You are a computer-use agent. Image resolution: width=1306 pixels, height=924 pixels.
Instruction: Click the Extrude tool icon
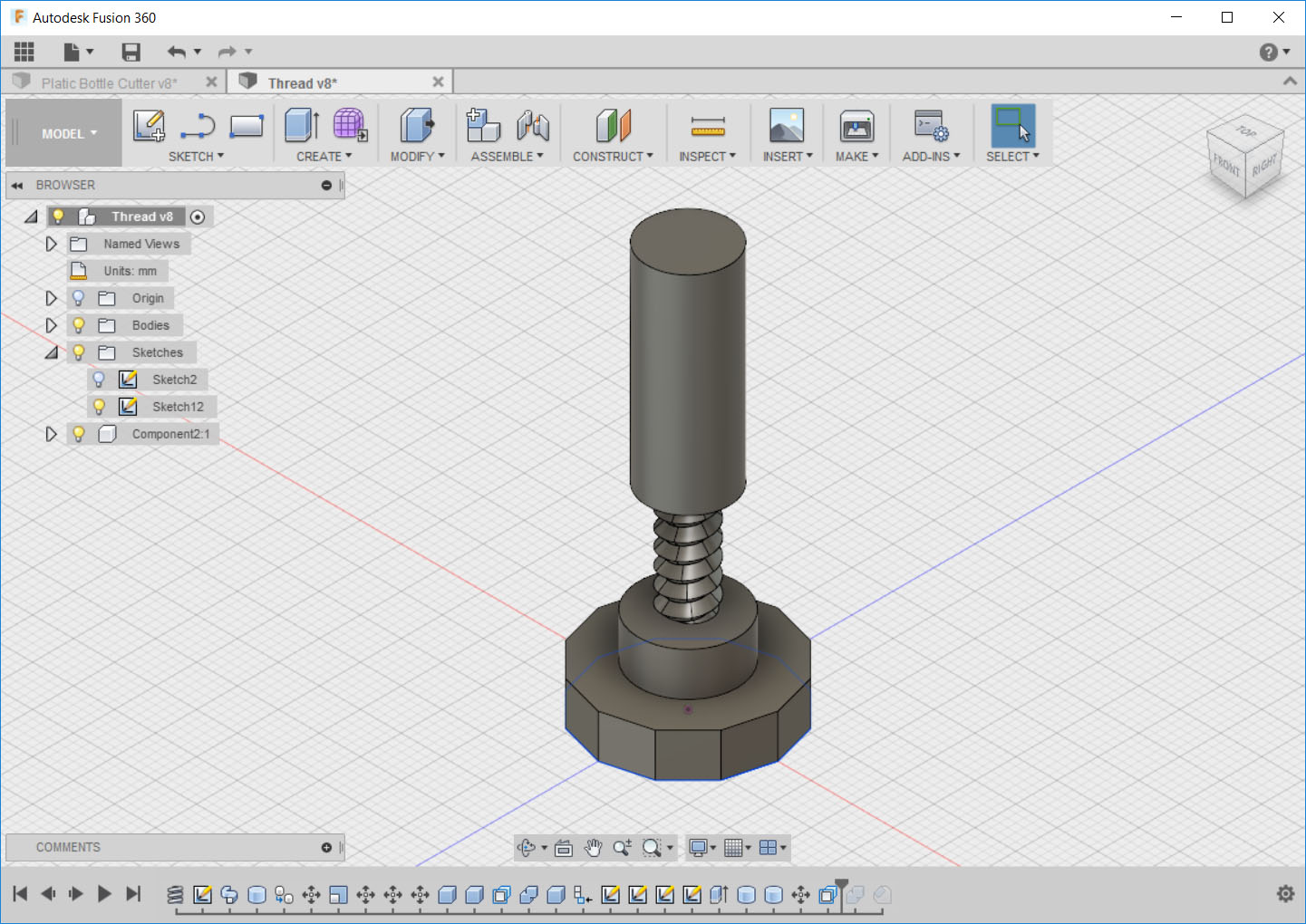pyautogui.click(x=302, y=125)
